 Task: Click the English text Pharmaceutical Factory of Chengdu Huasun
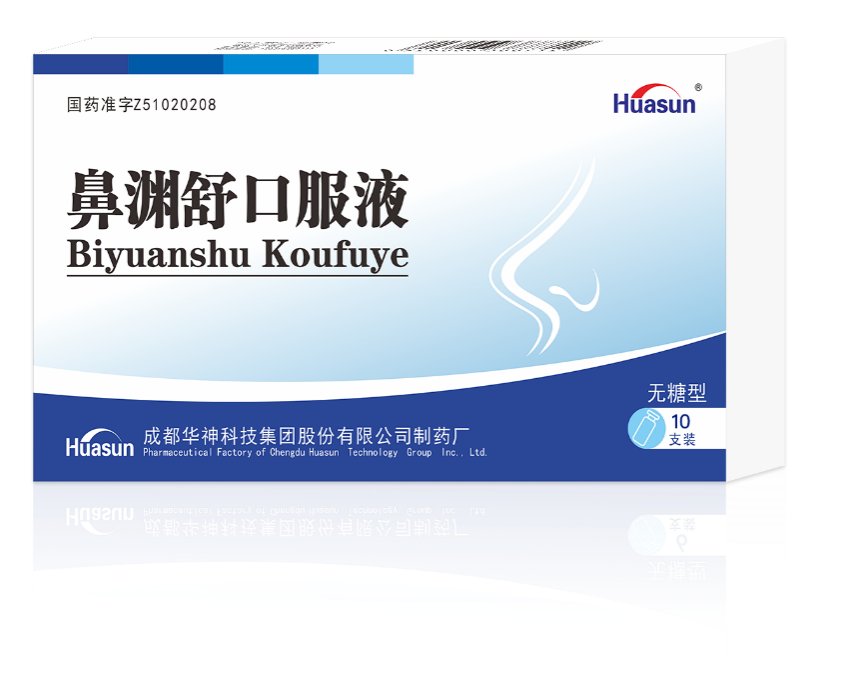(241, 452)
